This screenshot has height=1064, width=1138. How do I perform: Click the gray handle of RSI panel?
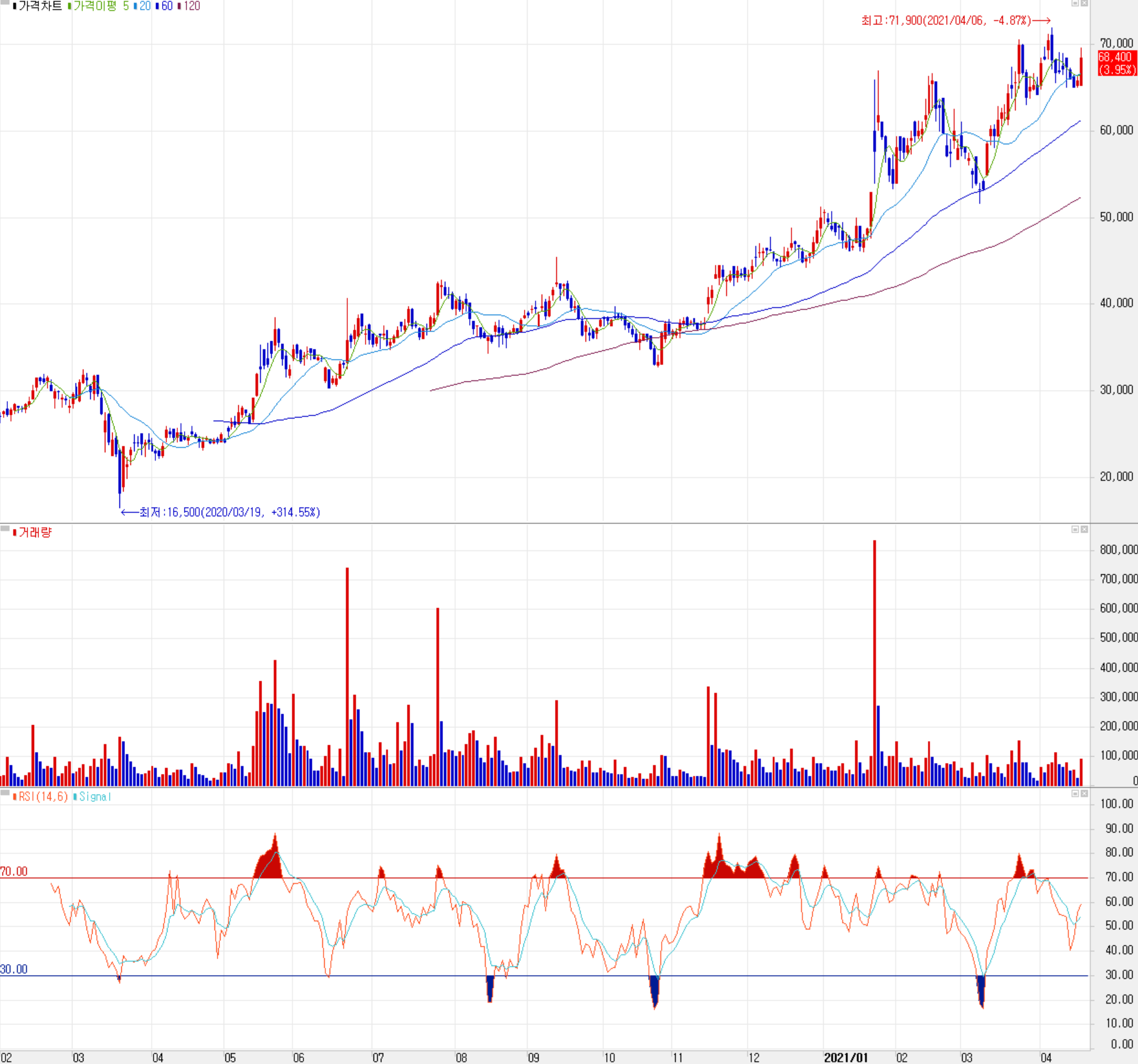[5, 792]
